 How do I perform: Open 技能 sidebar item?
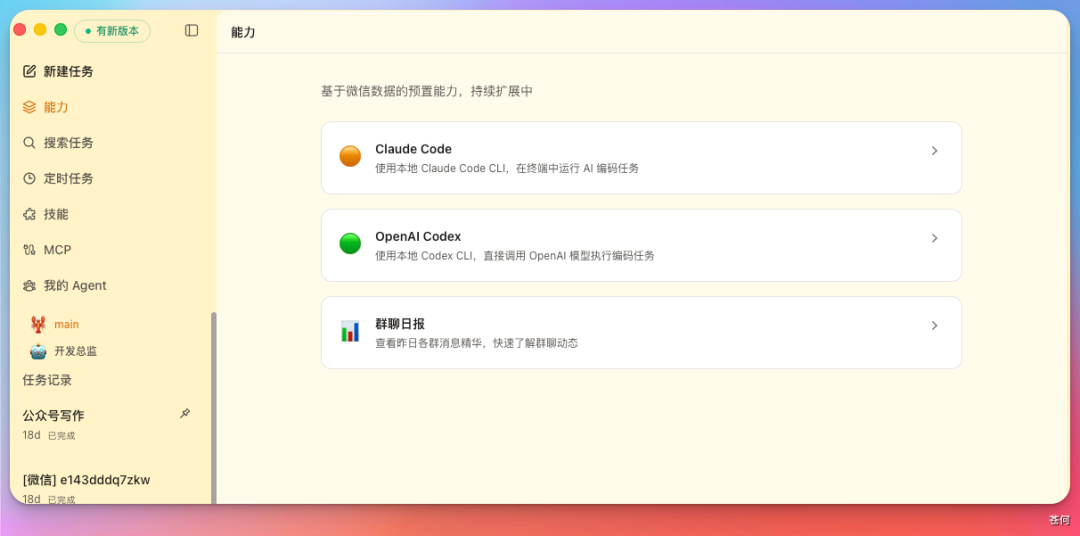(x=56, y=214)
